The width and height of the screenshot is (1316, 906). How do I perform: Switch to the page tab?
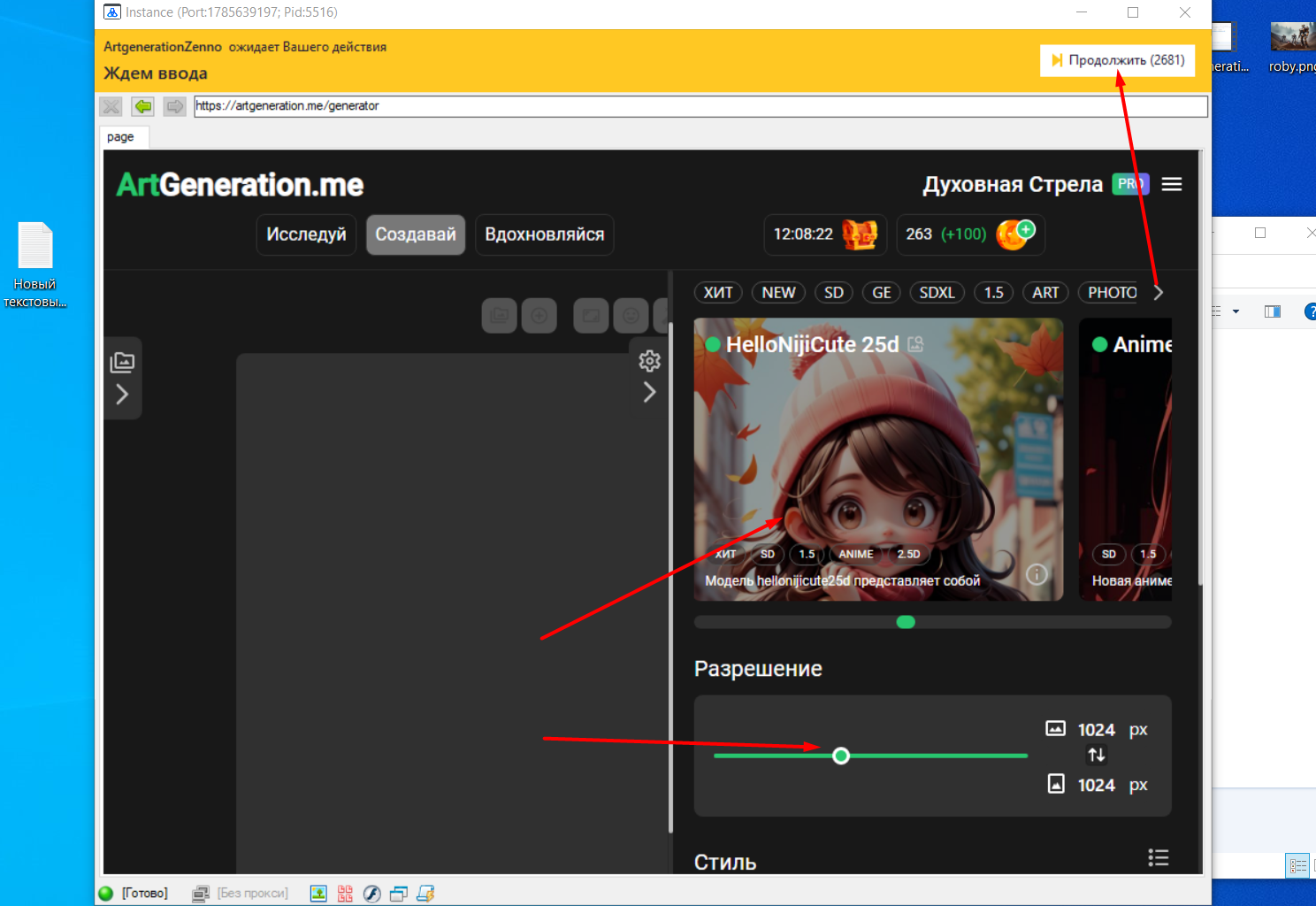pyautogui.click(x=123, y=136)
